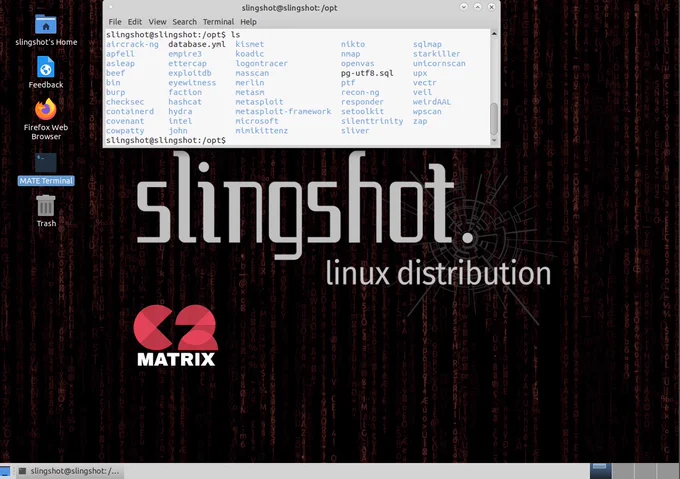Image resolution: width=680 pixels, height=479 pixels.
Task: Click the 'recon-ng' directory name
Action: 360,92
